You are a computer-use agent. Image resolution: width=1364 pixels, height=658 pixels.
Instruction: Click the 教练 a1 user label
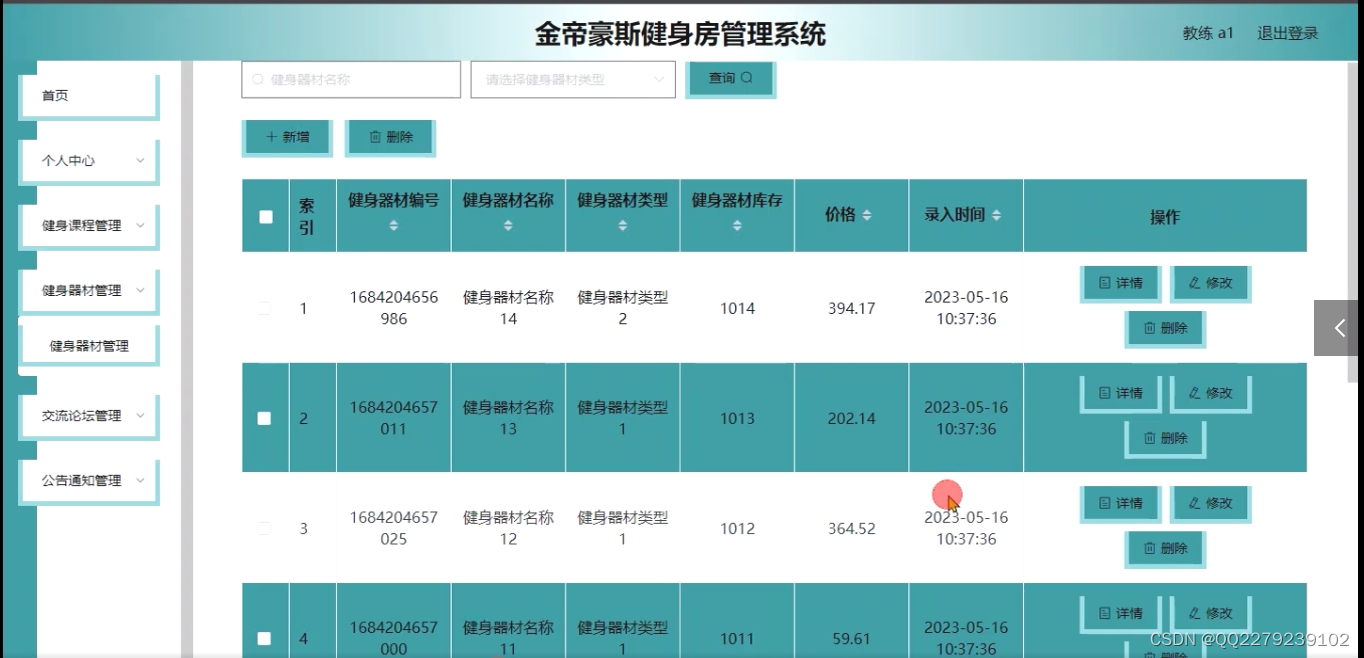click(1208, 33)
